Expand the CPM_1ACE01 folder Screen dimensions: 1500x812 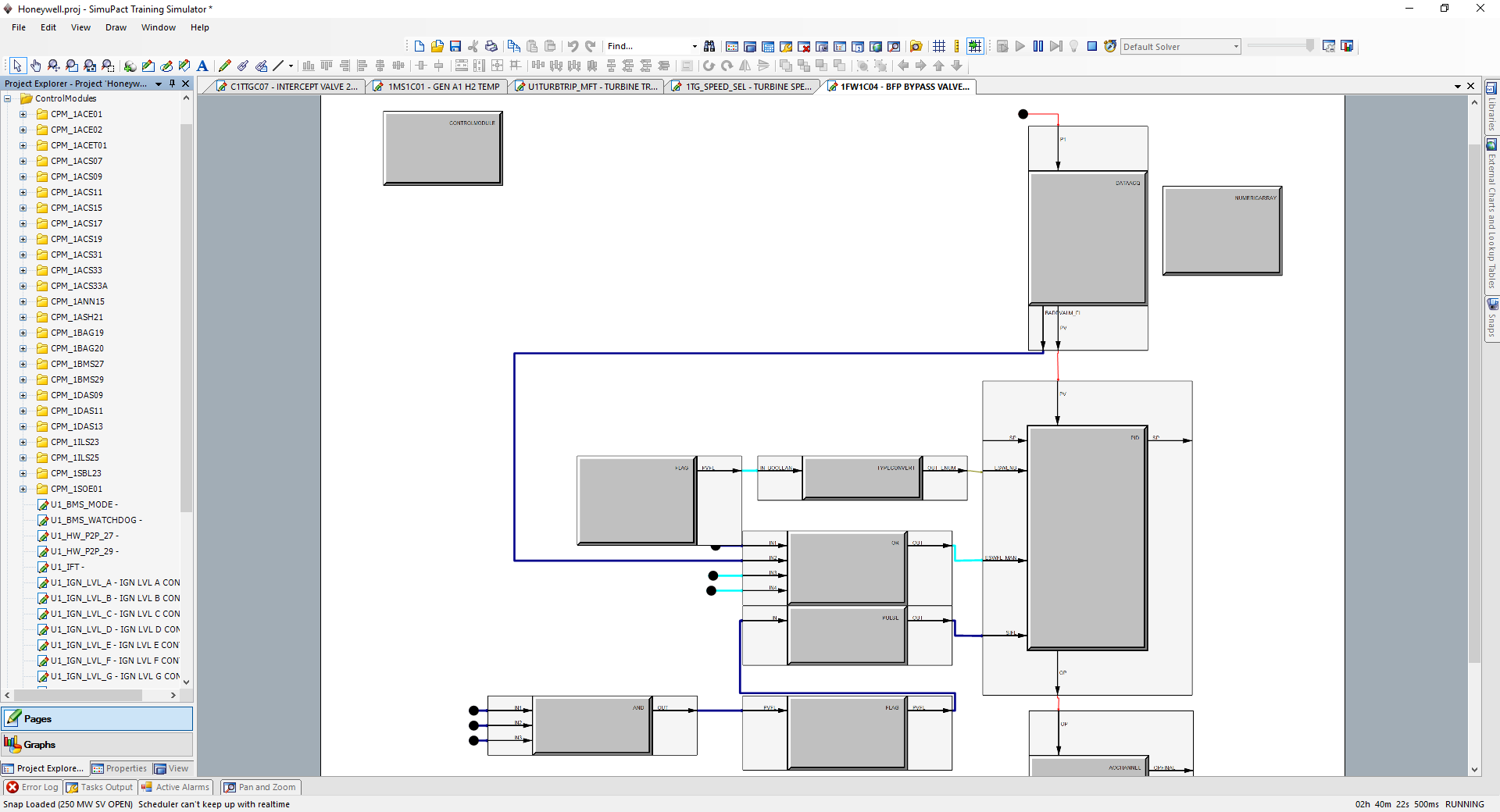[23, 115]
